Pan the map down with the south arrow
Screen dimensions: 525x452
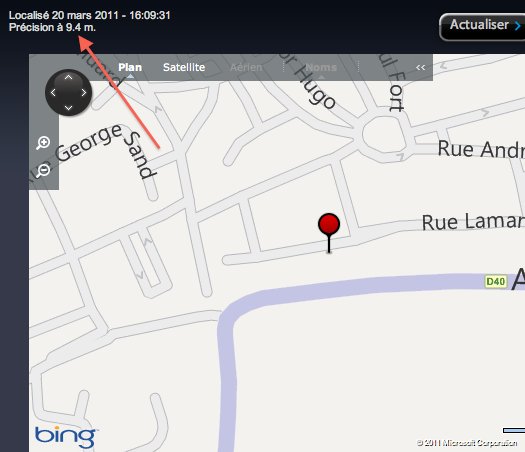coord(68,108)
